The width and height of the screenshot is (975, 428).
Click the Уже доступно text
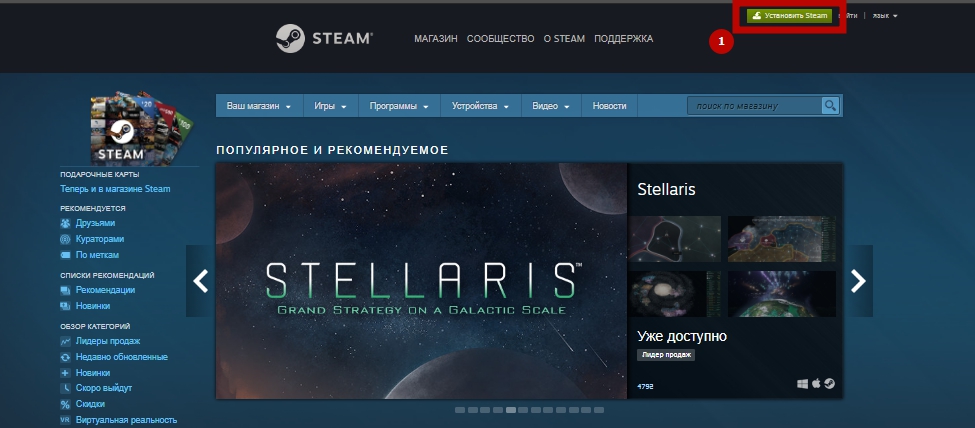coord(682,337)
